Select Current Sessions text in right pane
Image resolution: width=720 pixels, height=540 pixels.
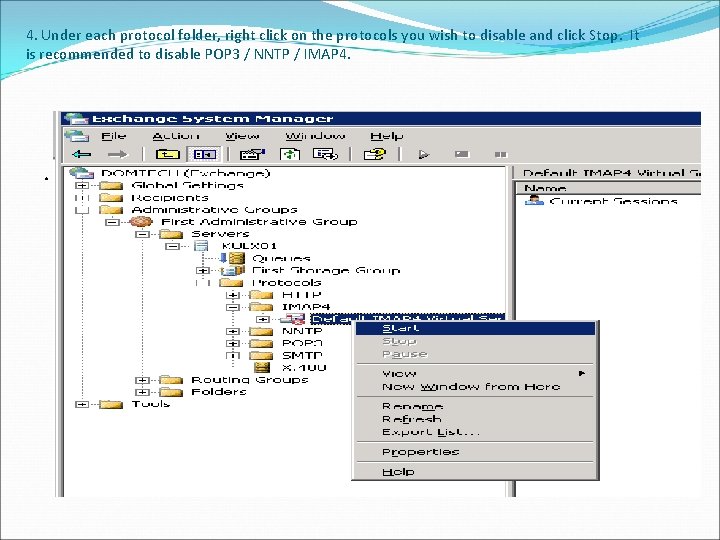[613, 201]
